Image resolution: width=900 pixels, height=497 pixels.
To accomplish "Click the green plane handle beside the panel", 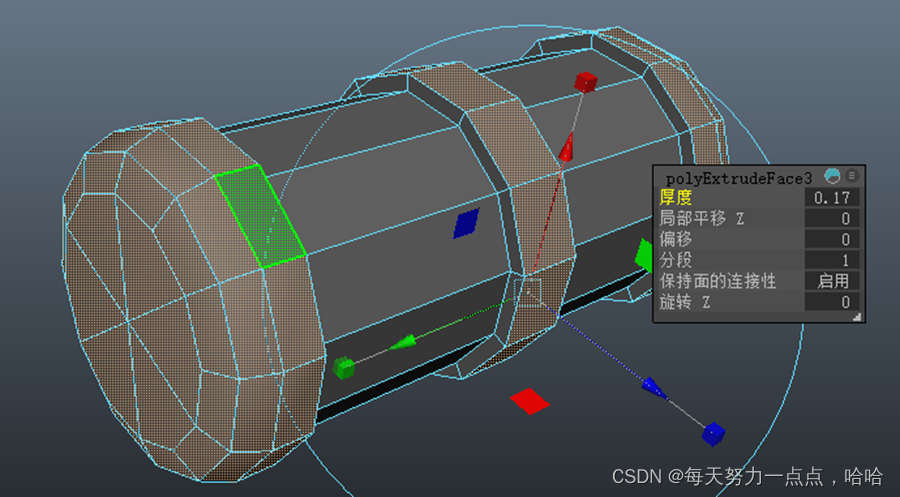I will click(x=644, y=255).
